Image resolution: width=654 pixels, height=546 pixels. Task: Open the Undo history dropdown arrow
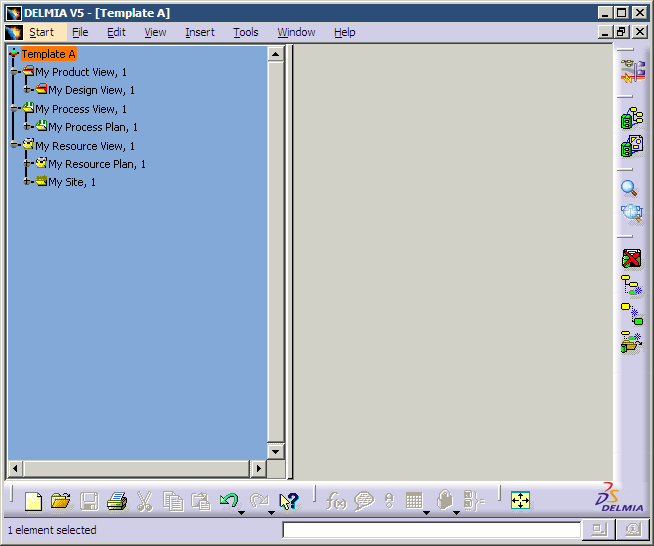[x=242, y=512]
